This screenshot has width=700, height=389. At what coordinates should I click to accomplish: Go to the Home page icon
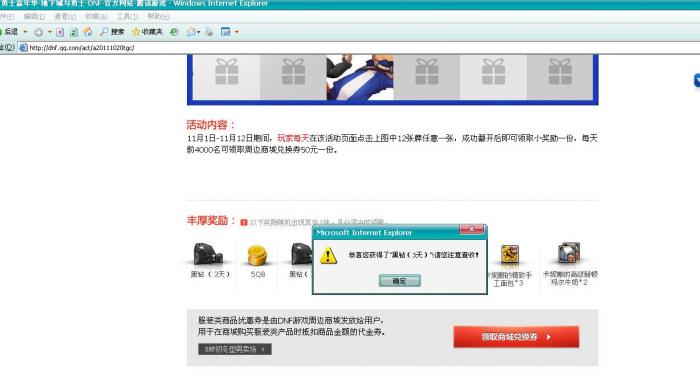[88, 32]
